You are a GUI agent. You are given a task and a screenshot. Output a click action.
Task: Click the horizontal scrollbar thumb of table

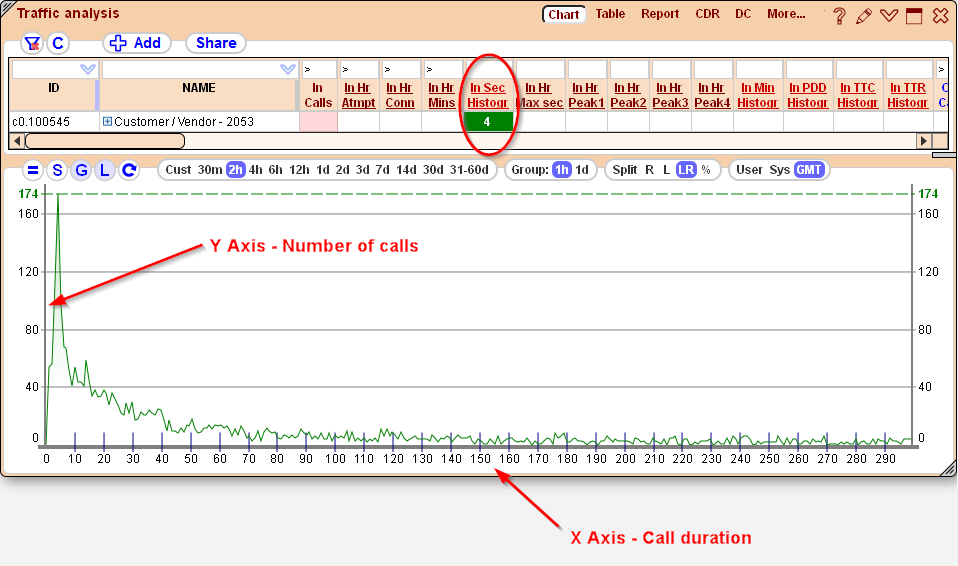(x=104, y=141)
